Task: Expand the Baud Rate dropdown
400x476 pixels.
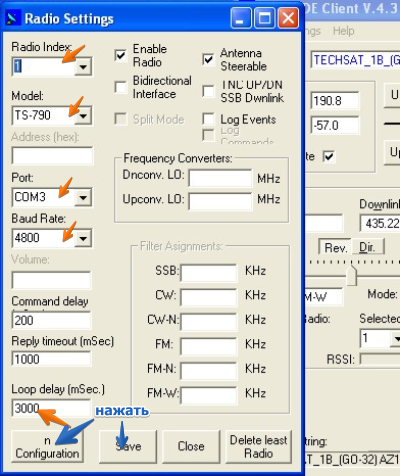Action: (83, 238)
